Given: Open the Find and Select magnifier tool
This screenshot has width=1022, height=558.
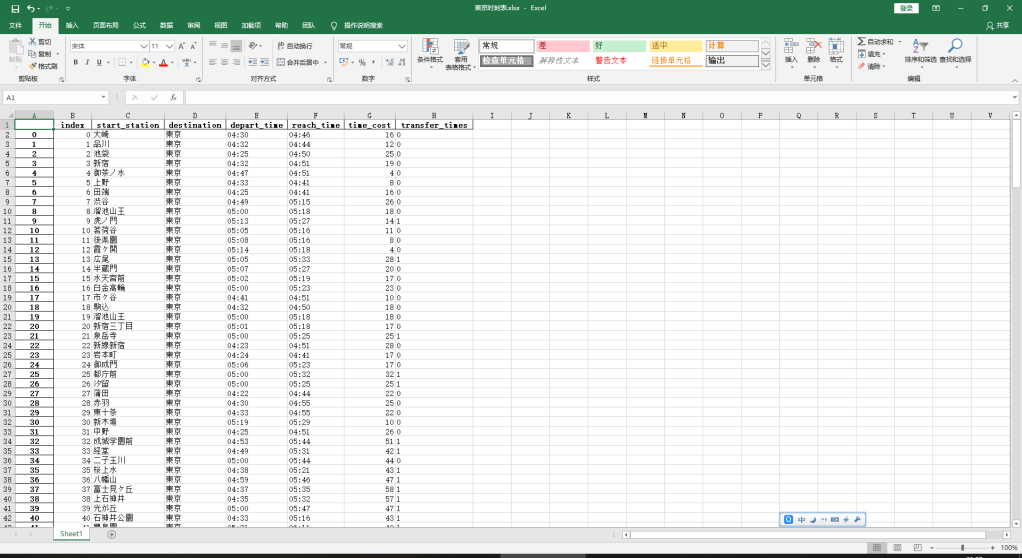Looking at the screenshot, I should coord(955,46).
